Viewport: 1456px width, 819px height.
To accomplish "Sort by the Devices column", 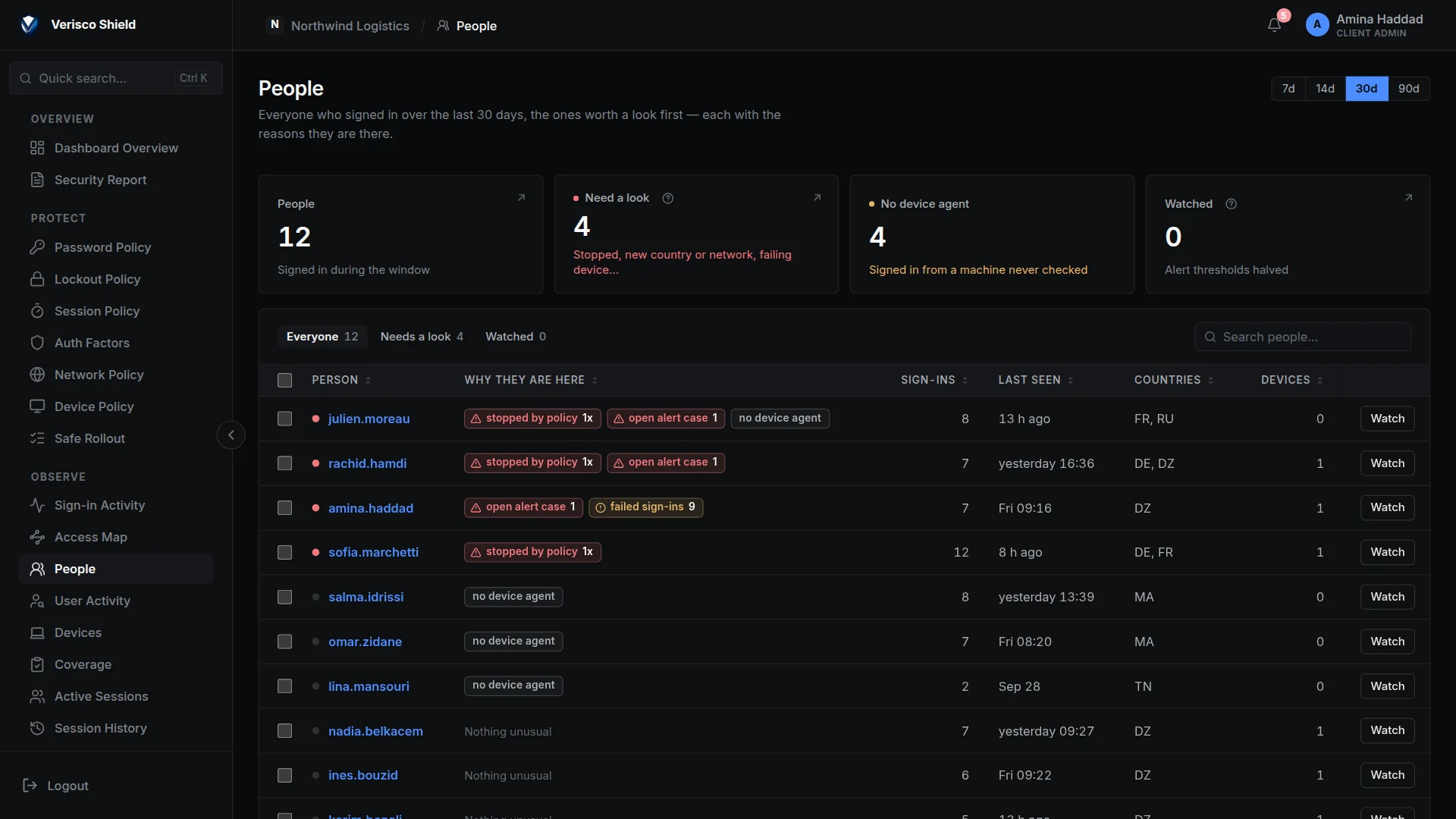I will click(x=1291, y=380).
